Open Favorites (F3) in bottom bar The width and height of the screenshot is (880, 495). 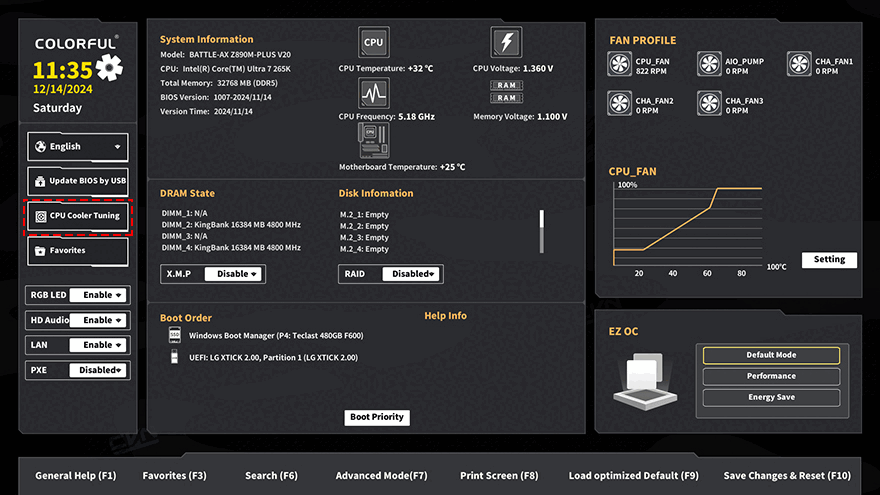175,476
